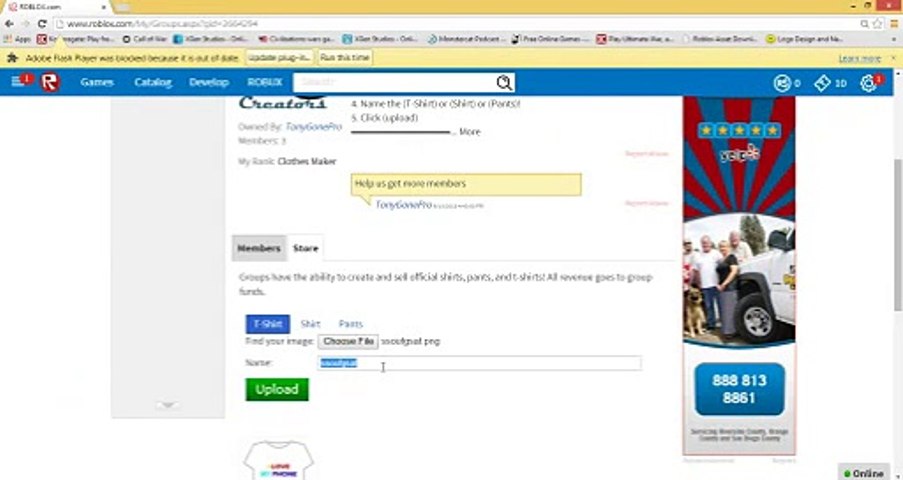
Task: Open the settings gear icon
Action: (868, 83)
